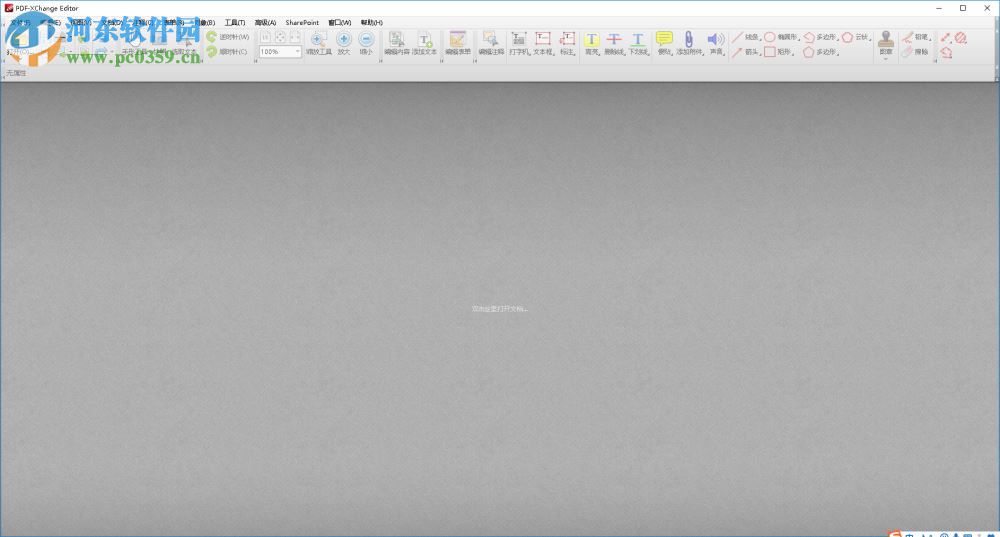Open the 编辑表单 edit form tool
The width and height of the screenshot is (1000, 537).
[458, 44]
